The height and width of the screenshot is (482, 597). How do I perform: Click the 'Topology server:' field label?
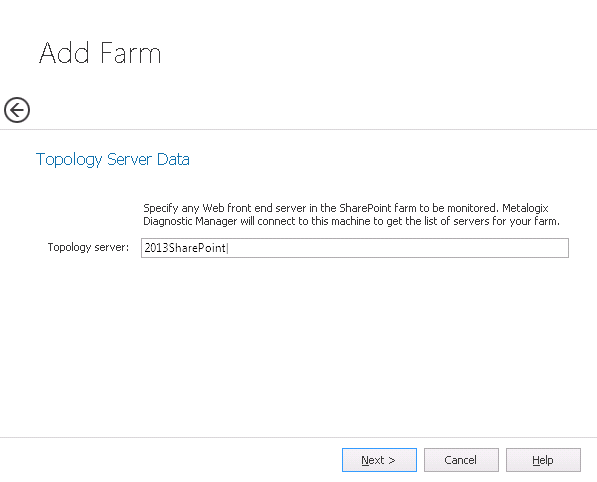88,247
